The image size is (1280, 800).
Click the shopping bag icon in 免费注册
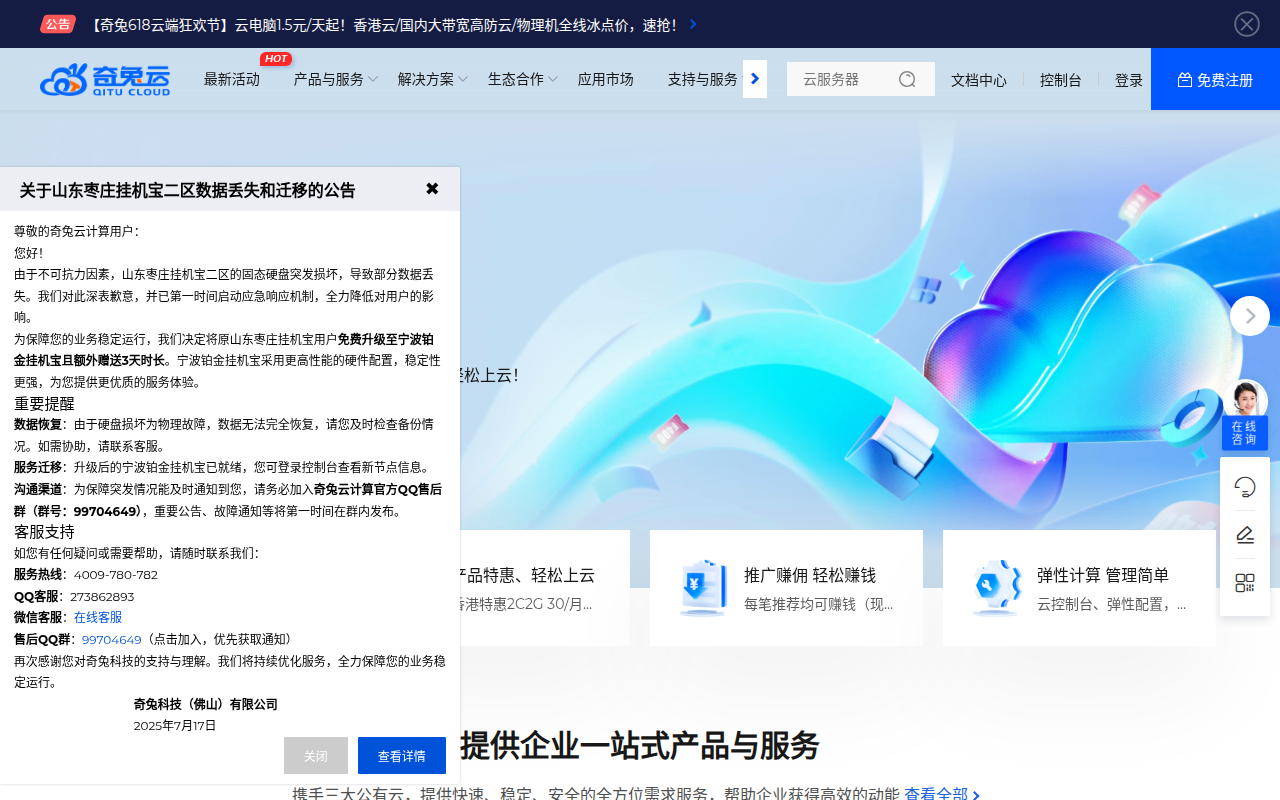coord(1185,80)
